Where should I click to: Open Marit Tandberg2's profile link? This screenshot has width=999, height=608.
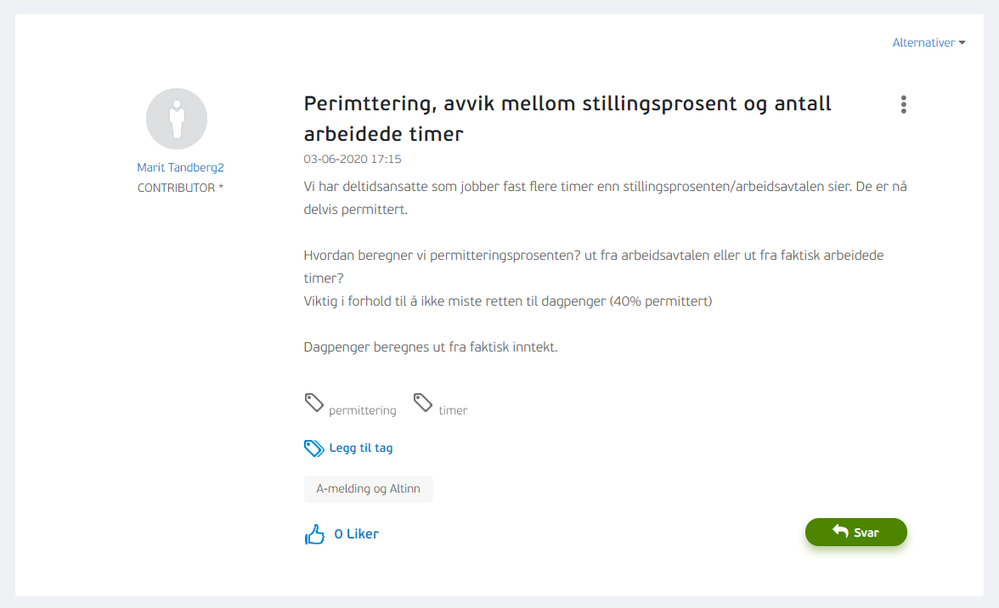coord(180,167)
